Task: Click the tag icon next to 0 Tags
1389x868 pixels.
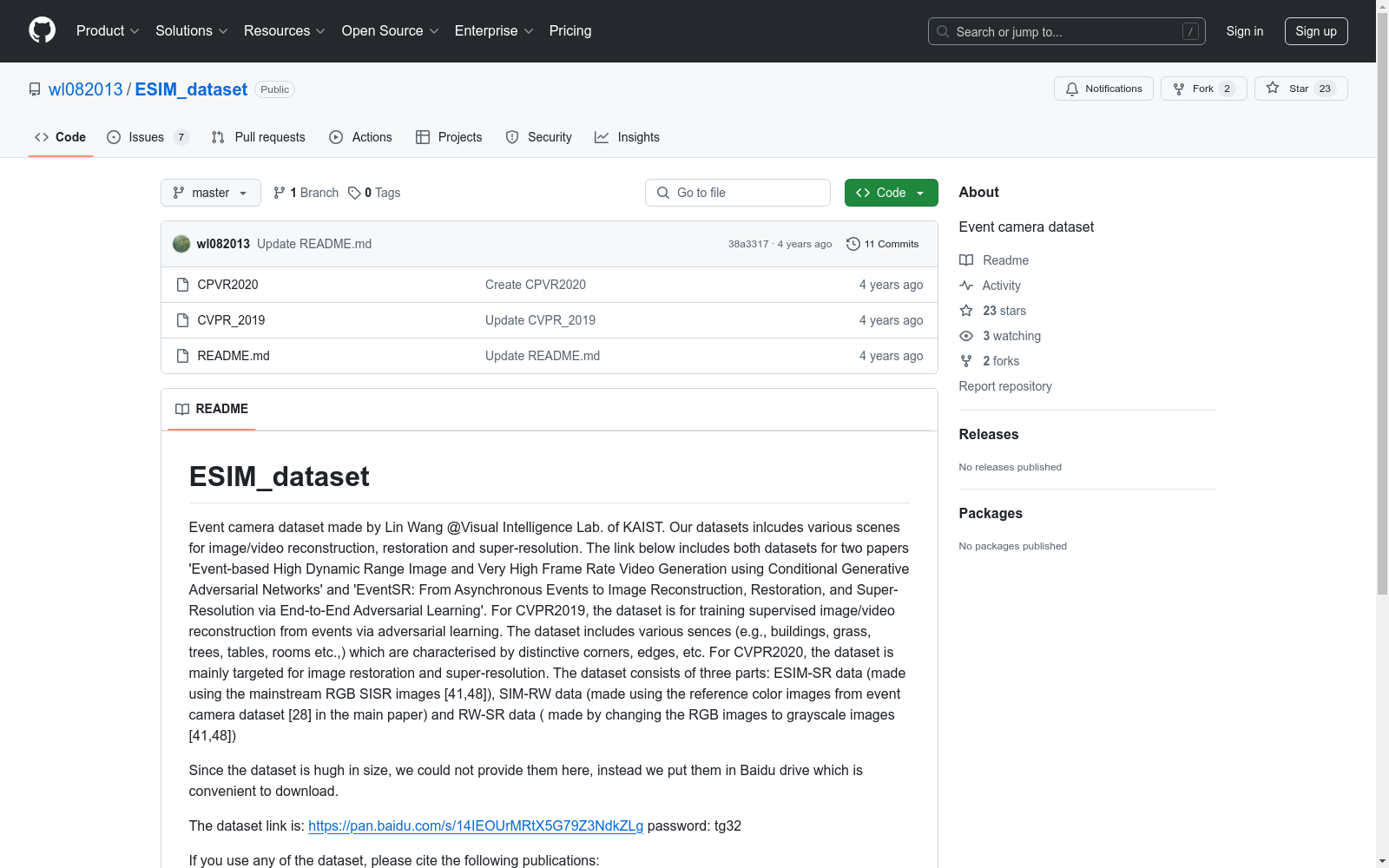Action: 354,193
